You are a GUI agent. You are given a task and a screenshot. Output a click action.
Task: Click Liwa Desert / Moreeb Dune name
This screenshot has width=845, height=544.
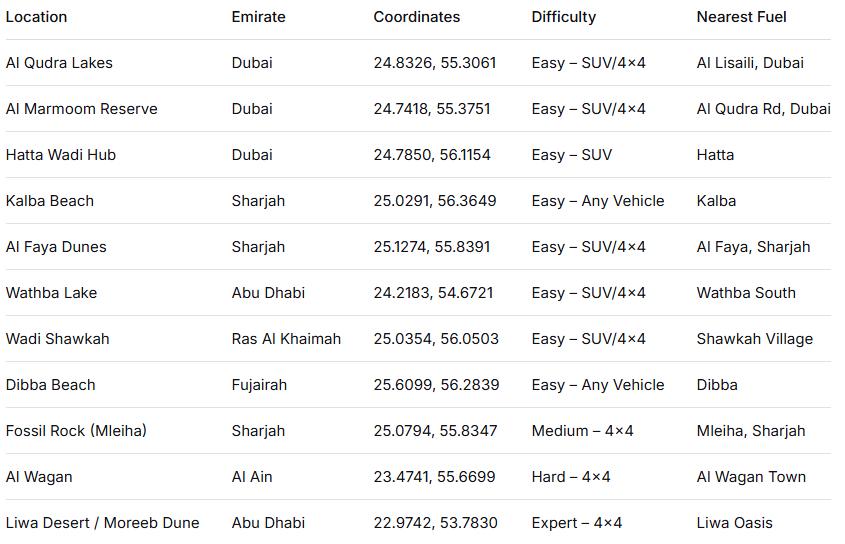(x=102, y=523)
